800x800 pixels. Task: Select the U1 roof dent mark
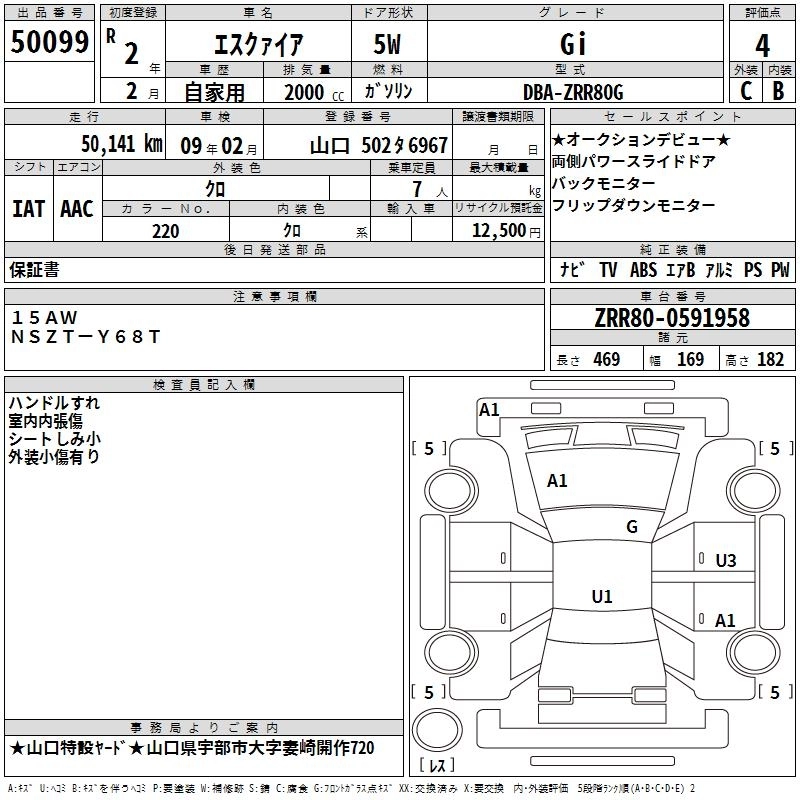(602, 596)
